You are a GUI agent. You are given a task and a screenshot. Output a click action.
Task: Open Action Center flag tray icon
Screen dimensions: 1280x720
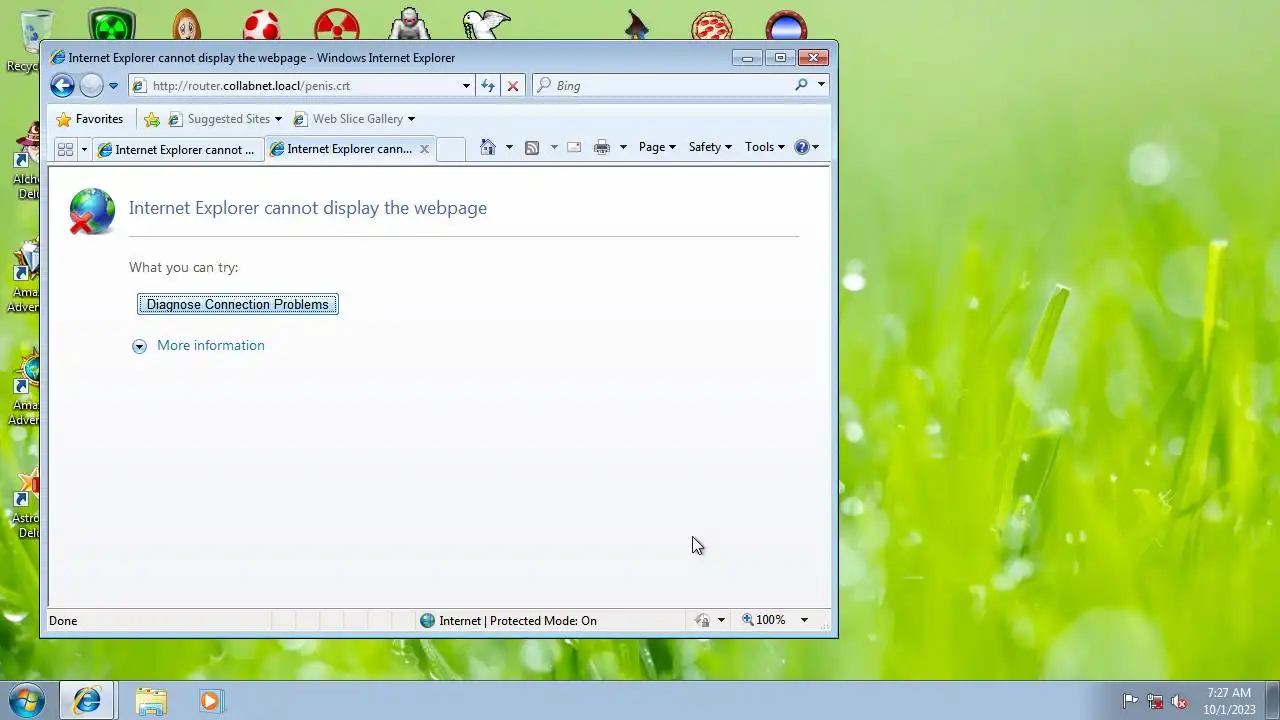1130,701
